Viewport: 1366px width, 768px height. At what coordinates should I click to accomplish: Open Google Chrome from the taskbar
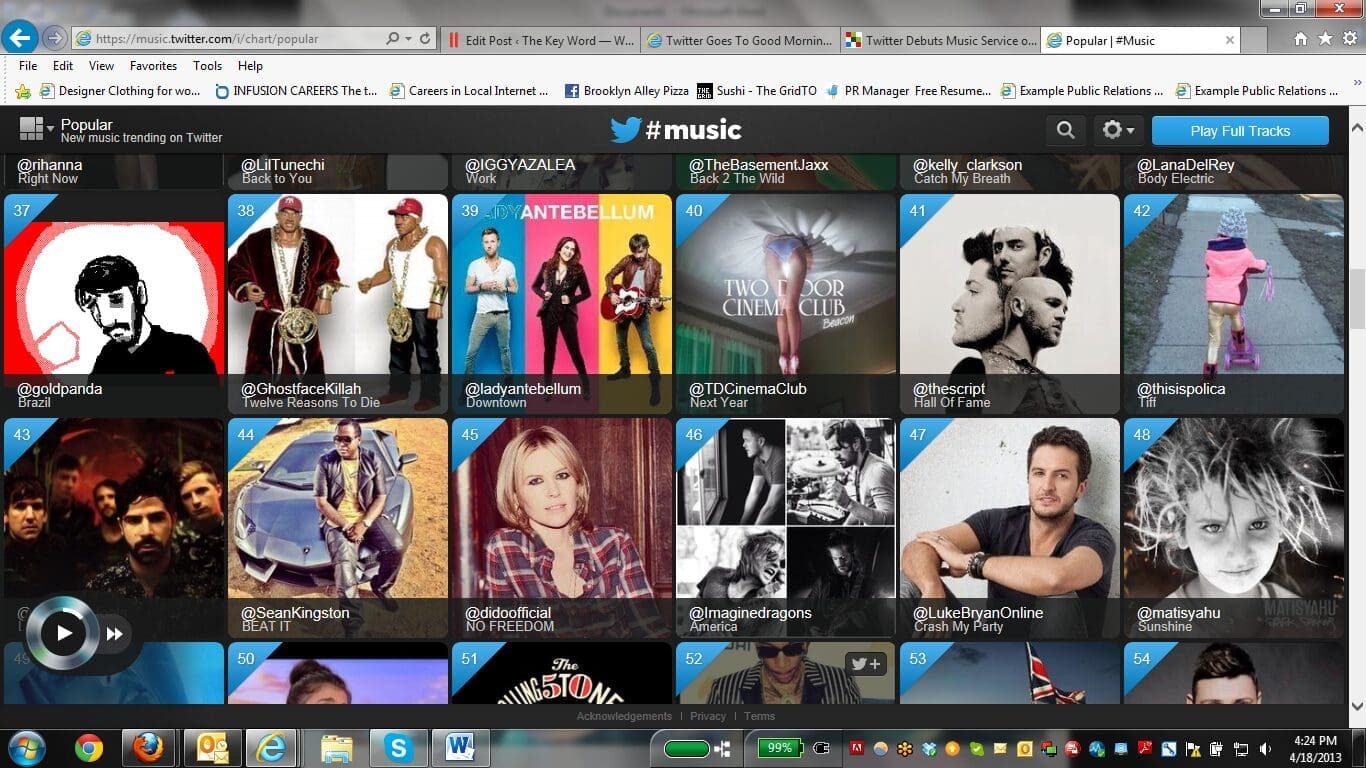pos(88,748)
